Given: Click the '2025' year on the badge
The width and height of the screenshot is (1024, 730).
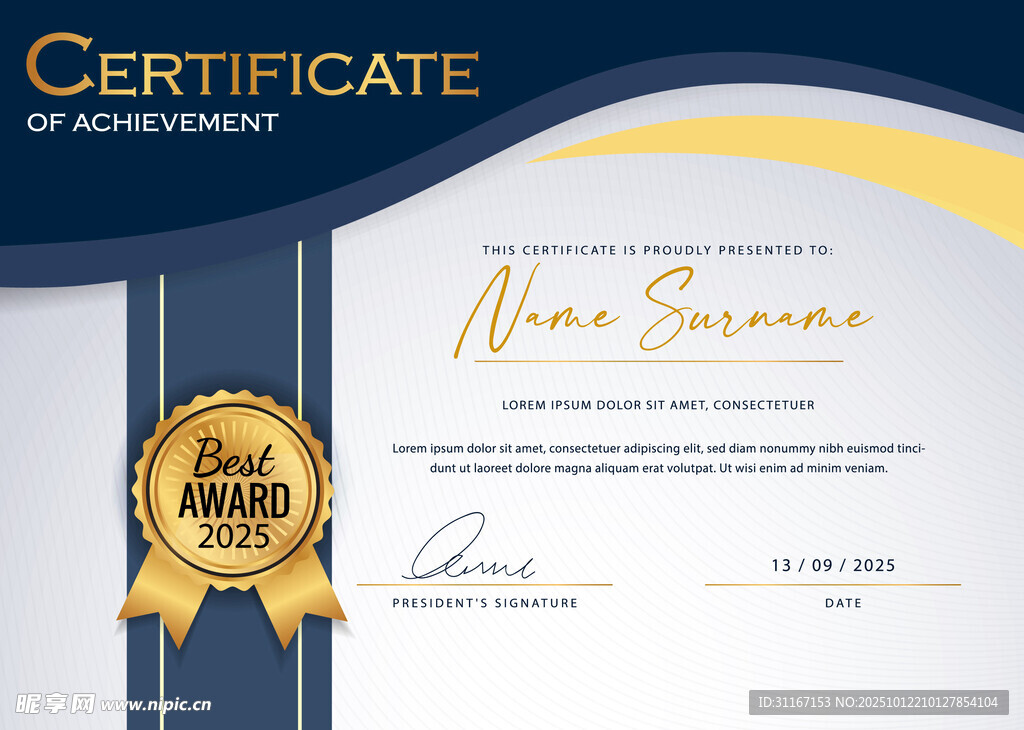Looking at the screenshot, I should (x=234, y=537).
